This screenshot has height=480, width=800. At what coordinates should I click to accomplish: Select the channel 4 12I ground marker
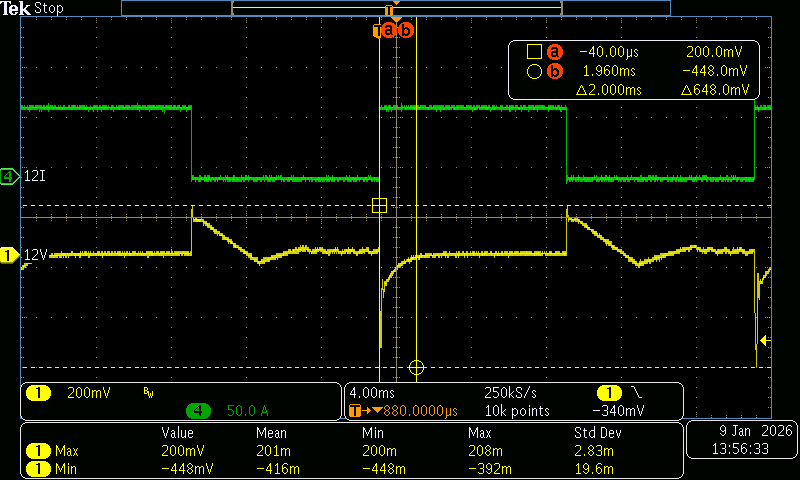pos(10,177)
